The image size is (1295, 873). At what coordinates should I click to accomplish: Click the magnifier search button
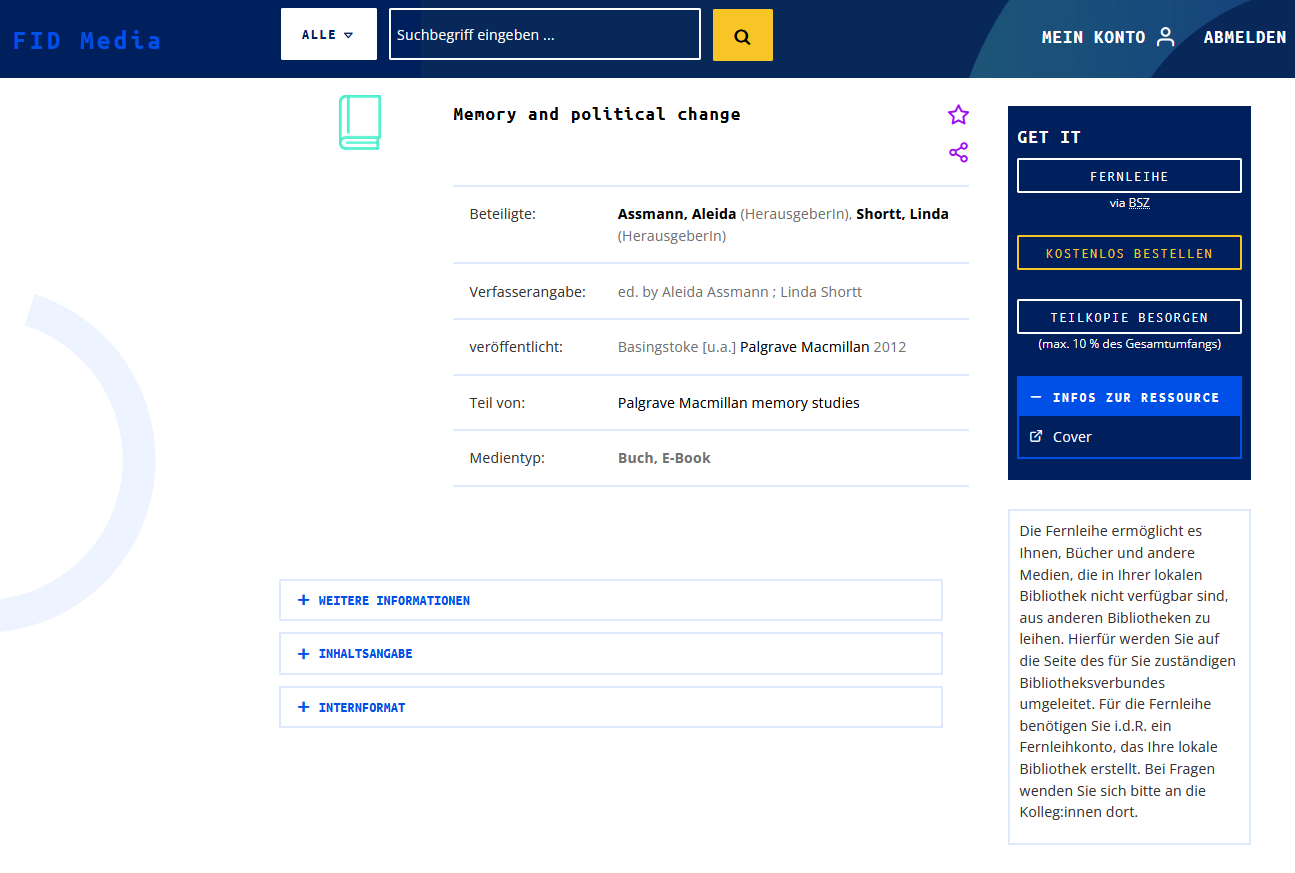point(742,35)
